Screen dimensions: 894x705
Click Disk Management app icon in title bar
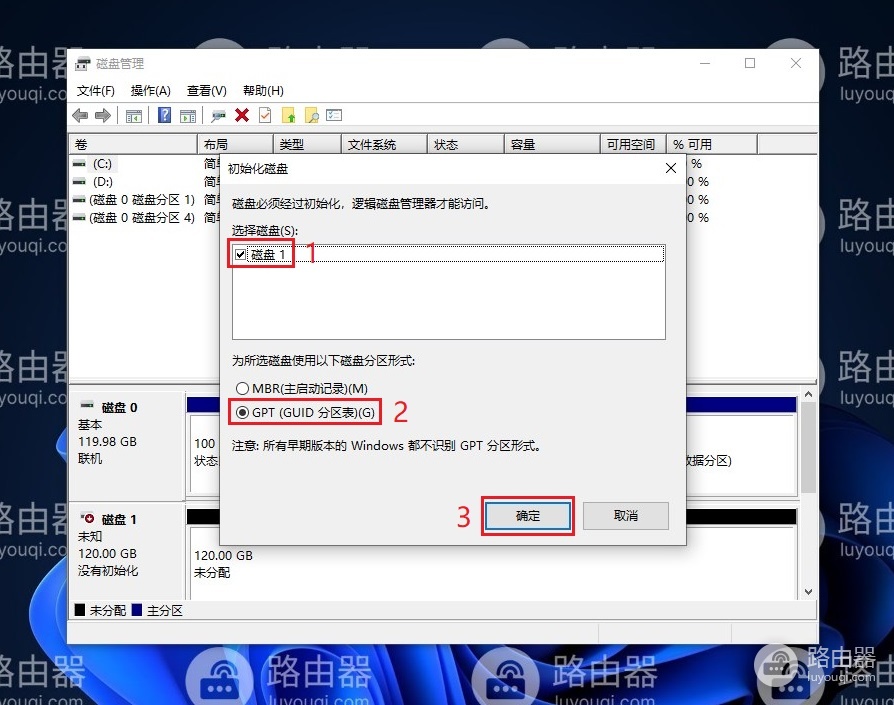click(x=83, y=63)
